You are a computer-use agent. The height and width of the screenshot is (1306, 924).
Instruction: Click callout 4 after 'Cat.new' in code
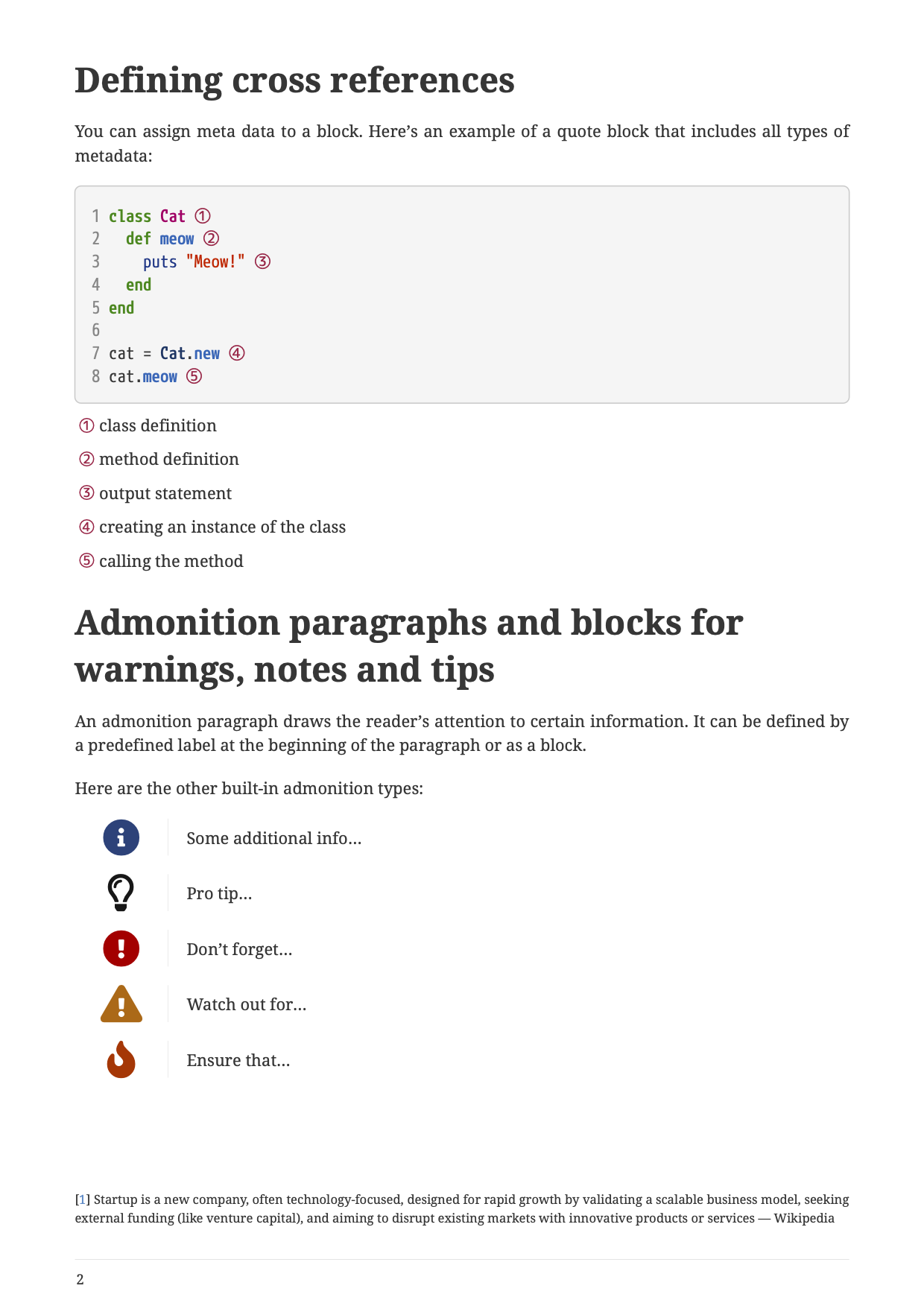click(x=237, y=353)
